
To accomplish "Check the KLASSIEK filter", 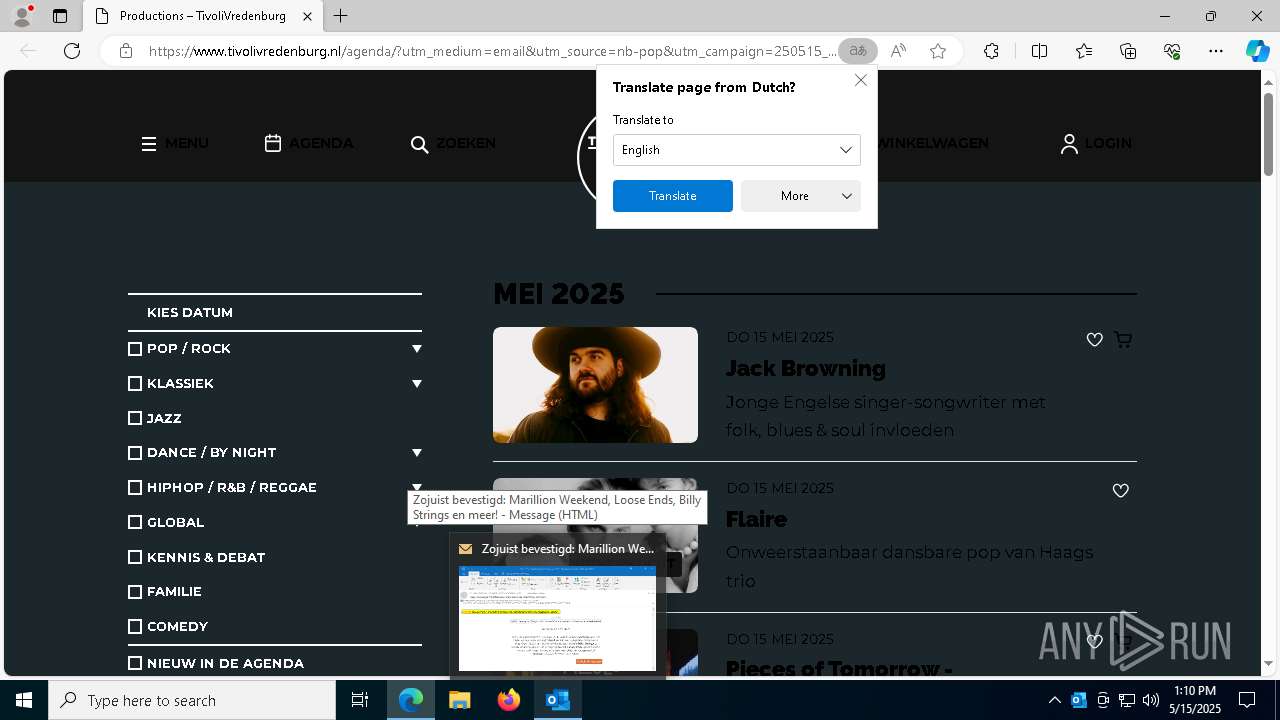I will pyautogui.click(x=135, y=384).
